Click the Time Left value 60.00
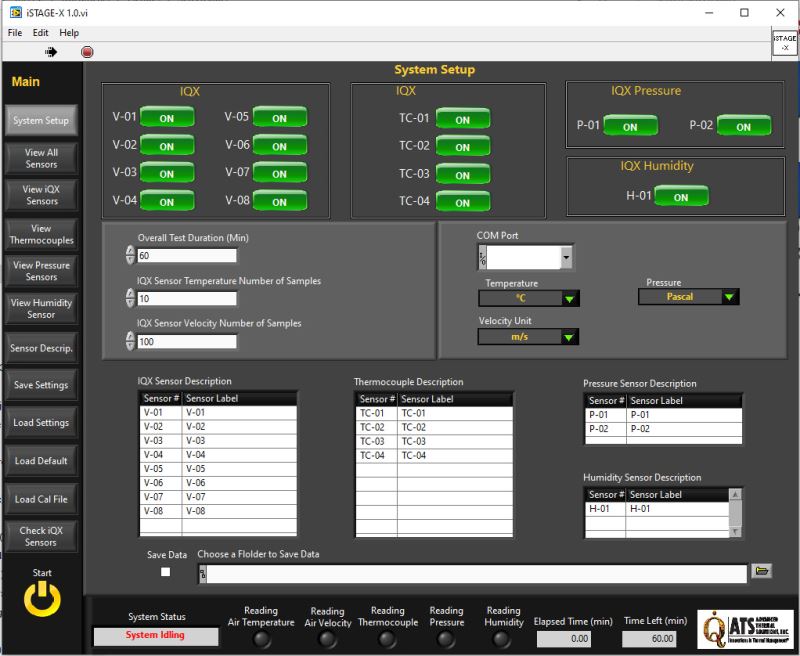Screen dimensions: 800x656 coord(649,638)
